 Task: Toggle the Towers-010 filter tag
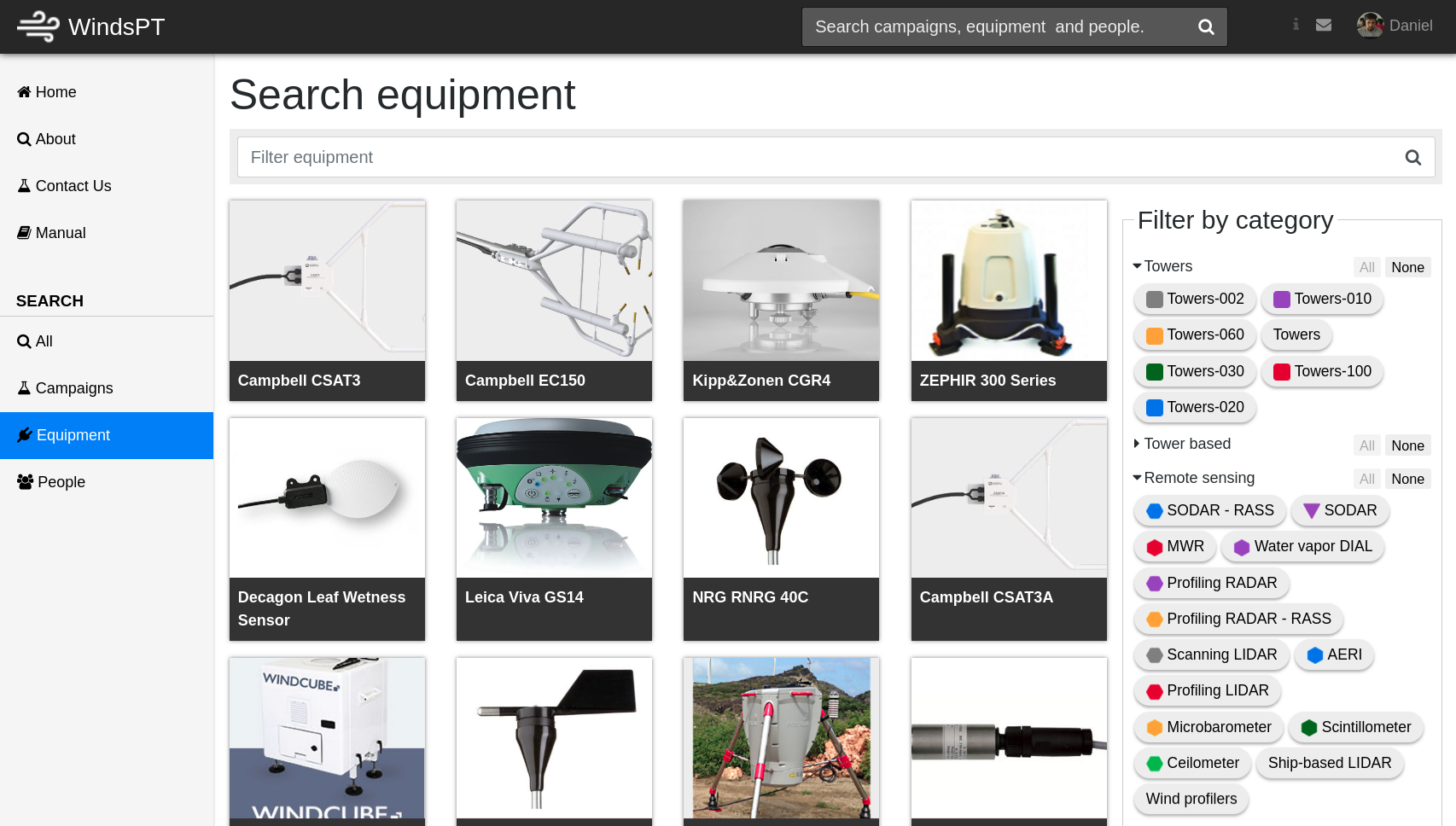pyautogui.click(x=1322, y=299)
